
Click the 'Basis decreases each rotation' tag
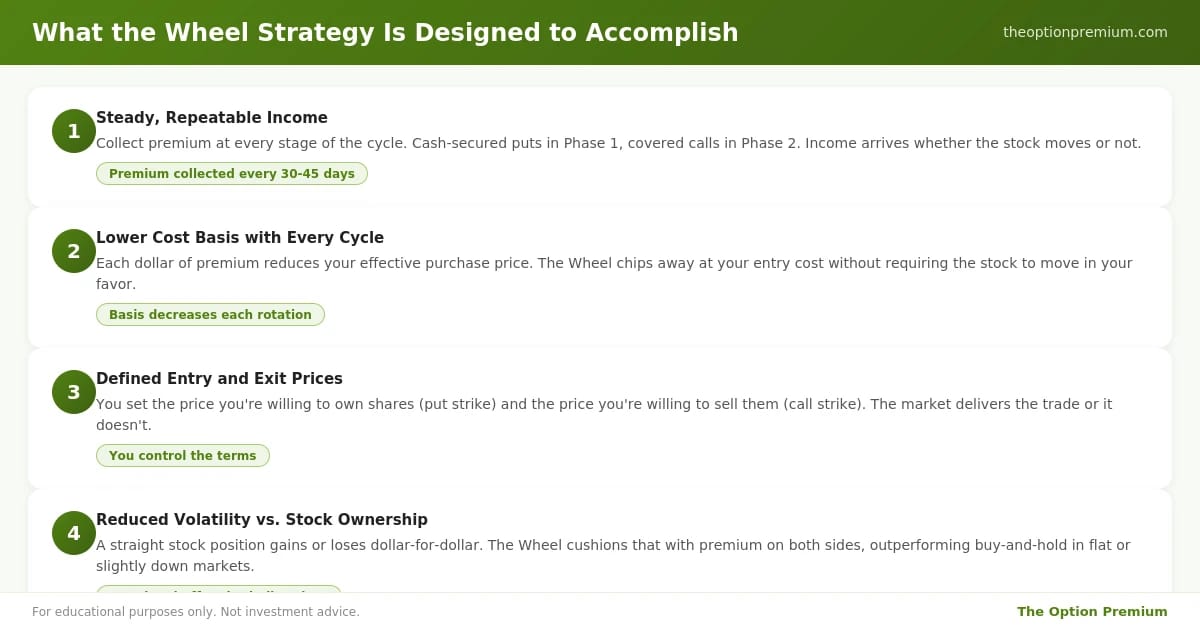point(210,315)
